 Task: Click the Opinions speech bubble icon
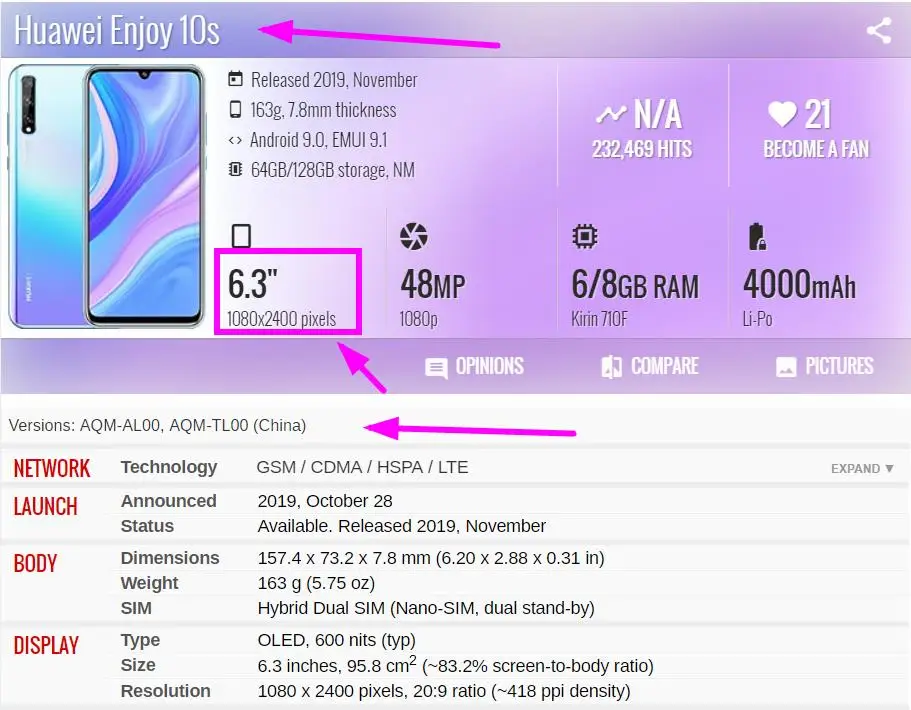click(x=436, y=368)
